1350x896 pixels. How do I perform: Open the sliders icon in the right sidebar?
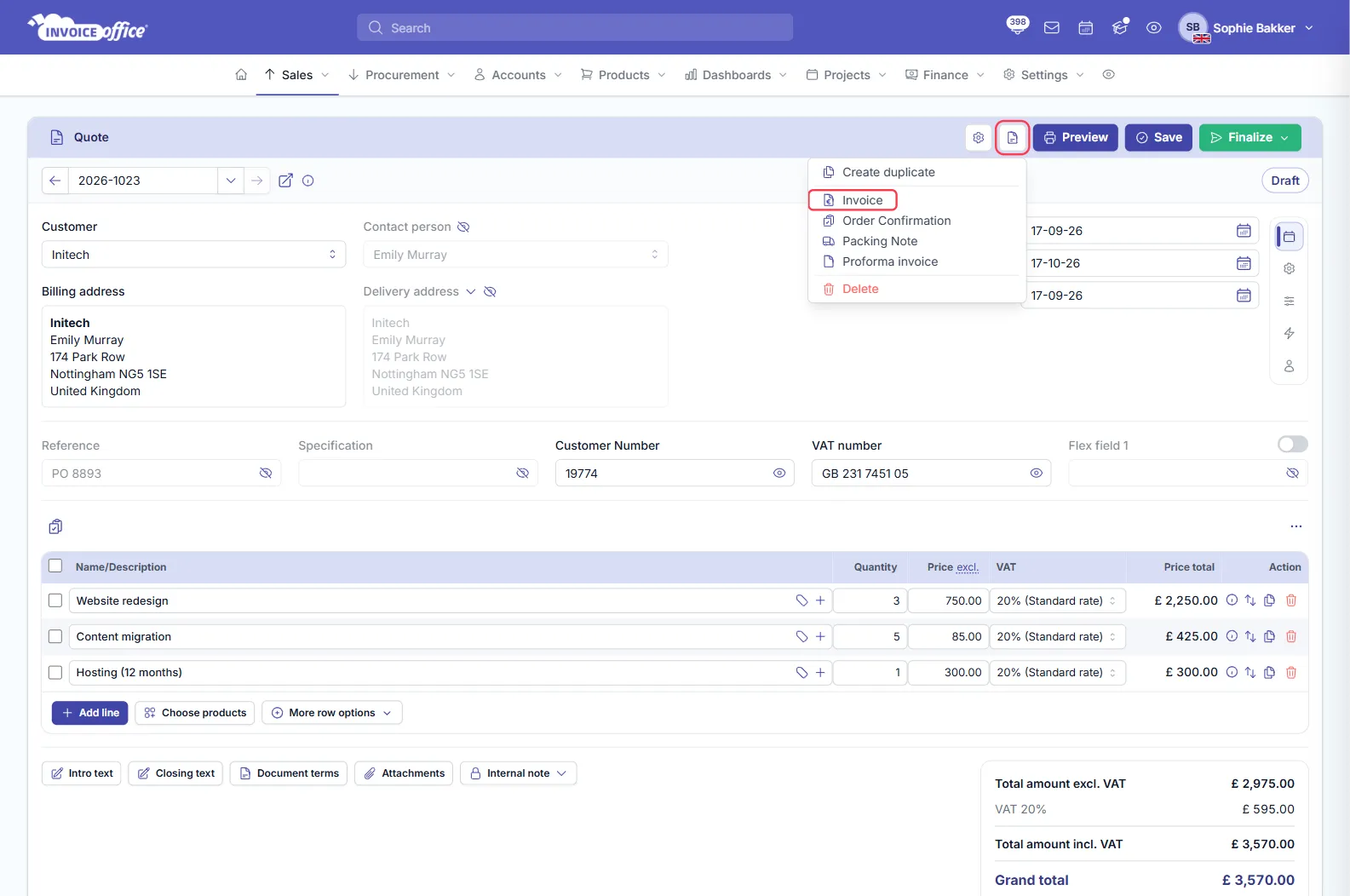coord(1290,301)
